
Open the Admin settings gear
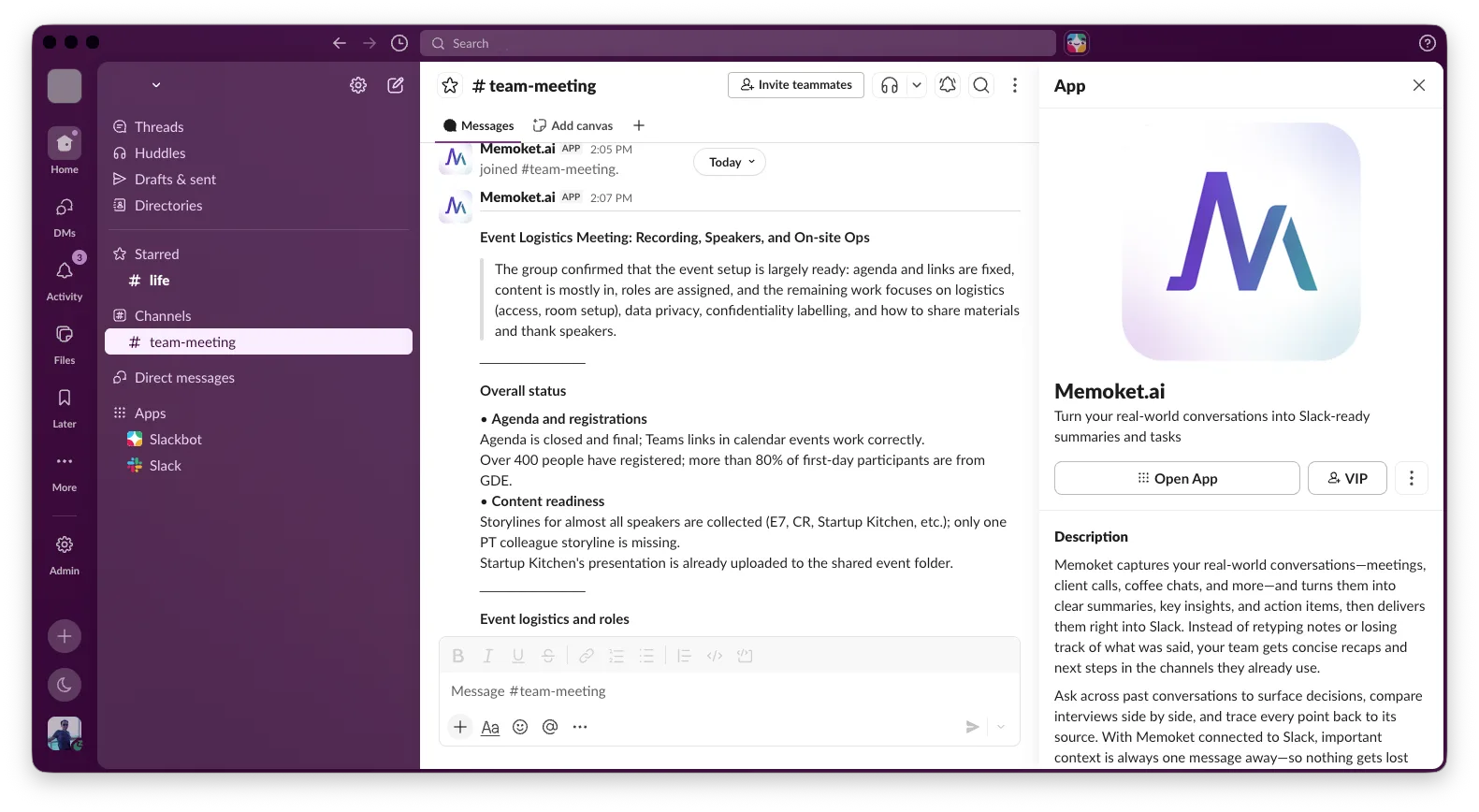point(65,554)
